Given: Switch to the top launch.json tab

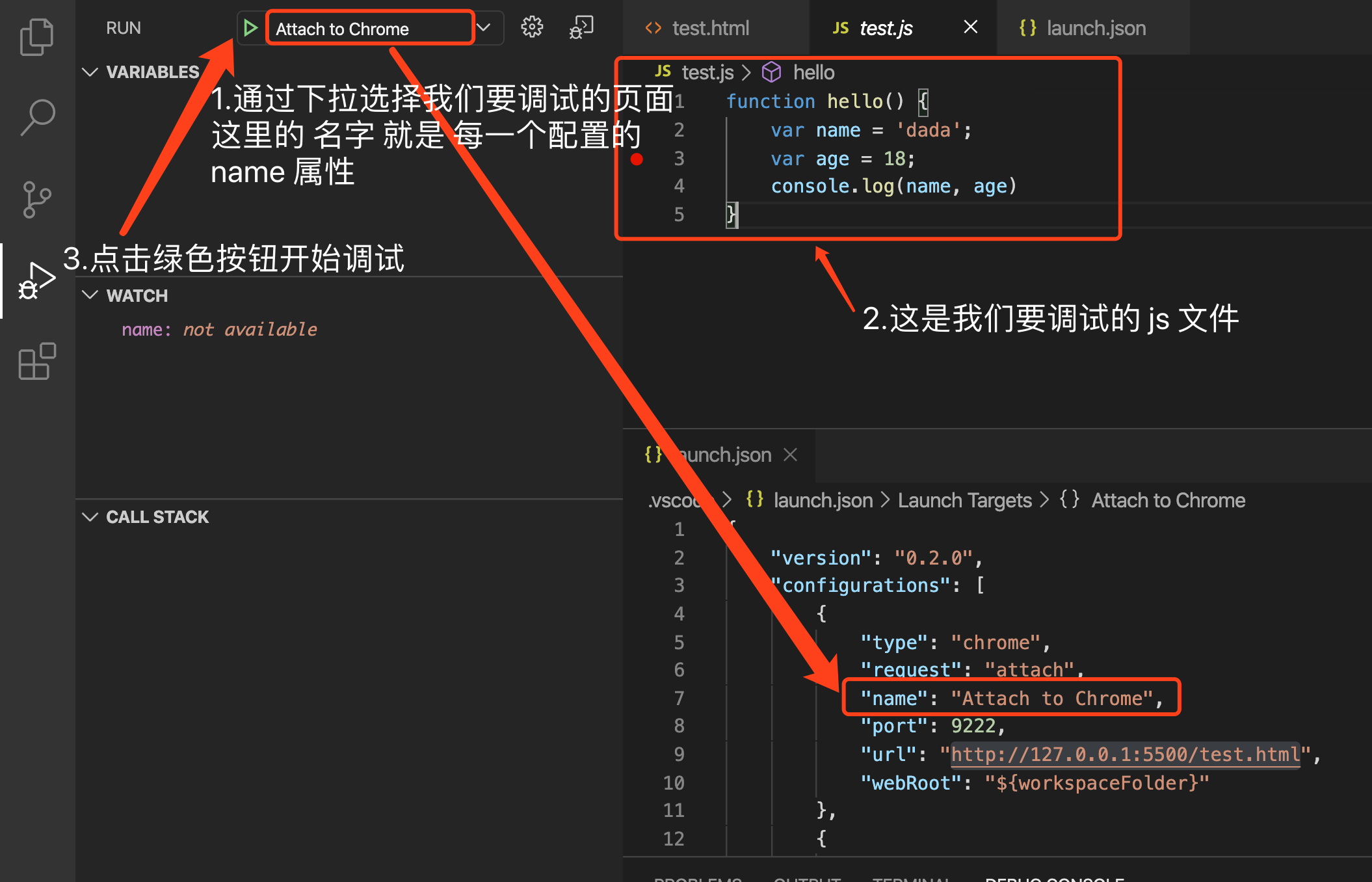Looking at the screenshot, I should tap(1095, 28).
